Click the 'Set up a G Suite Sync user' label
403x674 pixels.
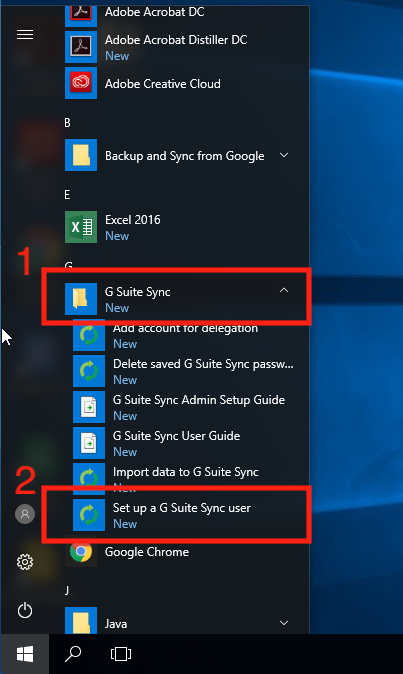point(182,509)
